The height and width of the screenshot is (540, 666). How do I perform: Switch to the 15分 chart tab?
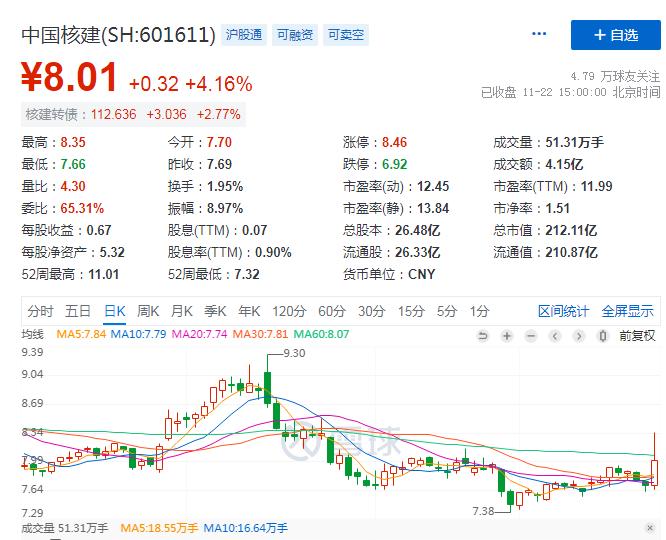click(x=411, y=311)
